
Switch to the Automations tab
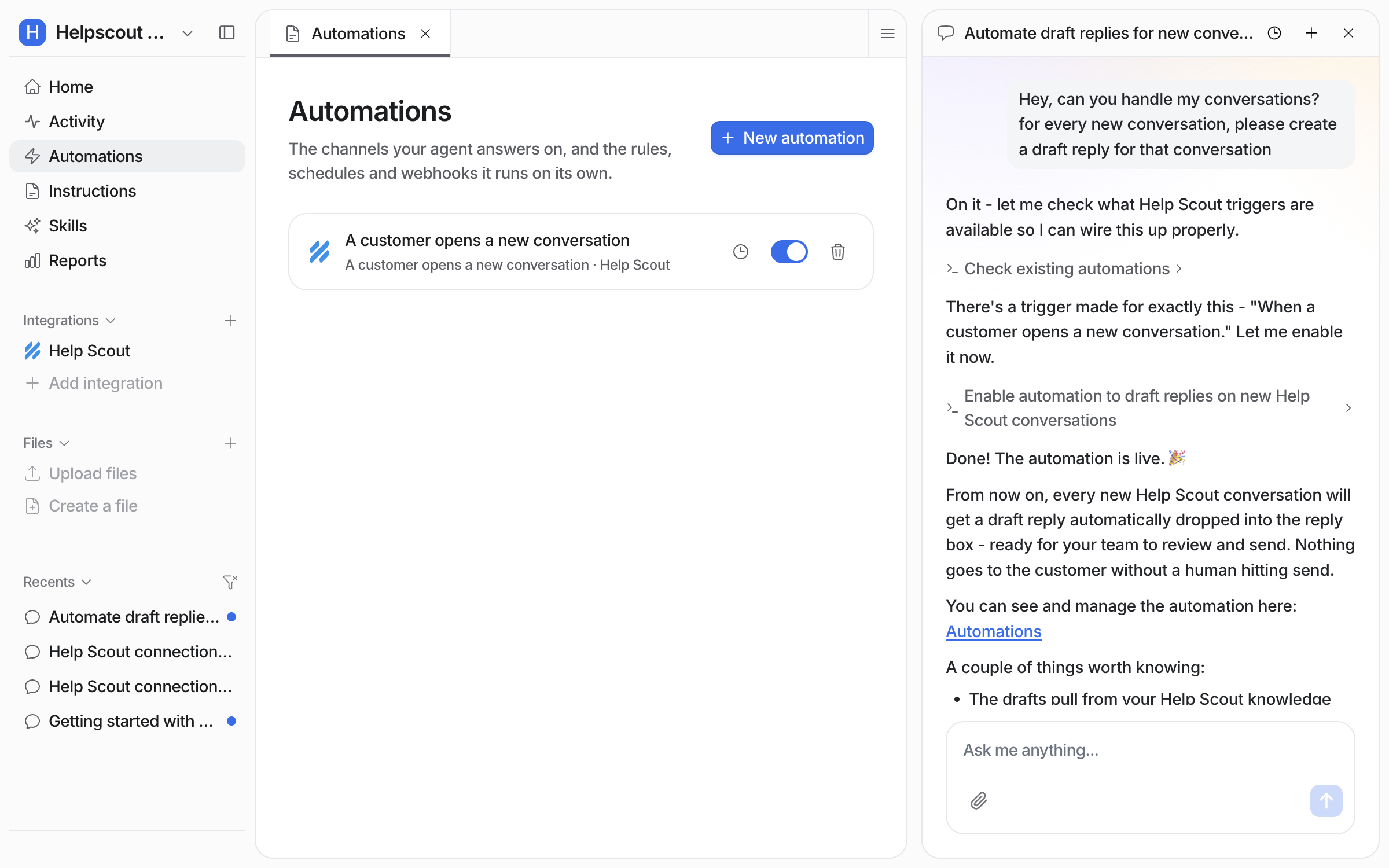[x=359, y=34]
